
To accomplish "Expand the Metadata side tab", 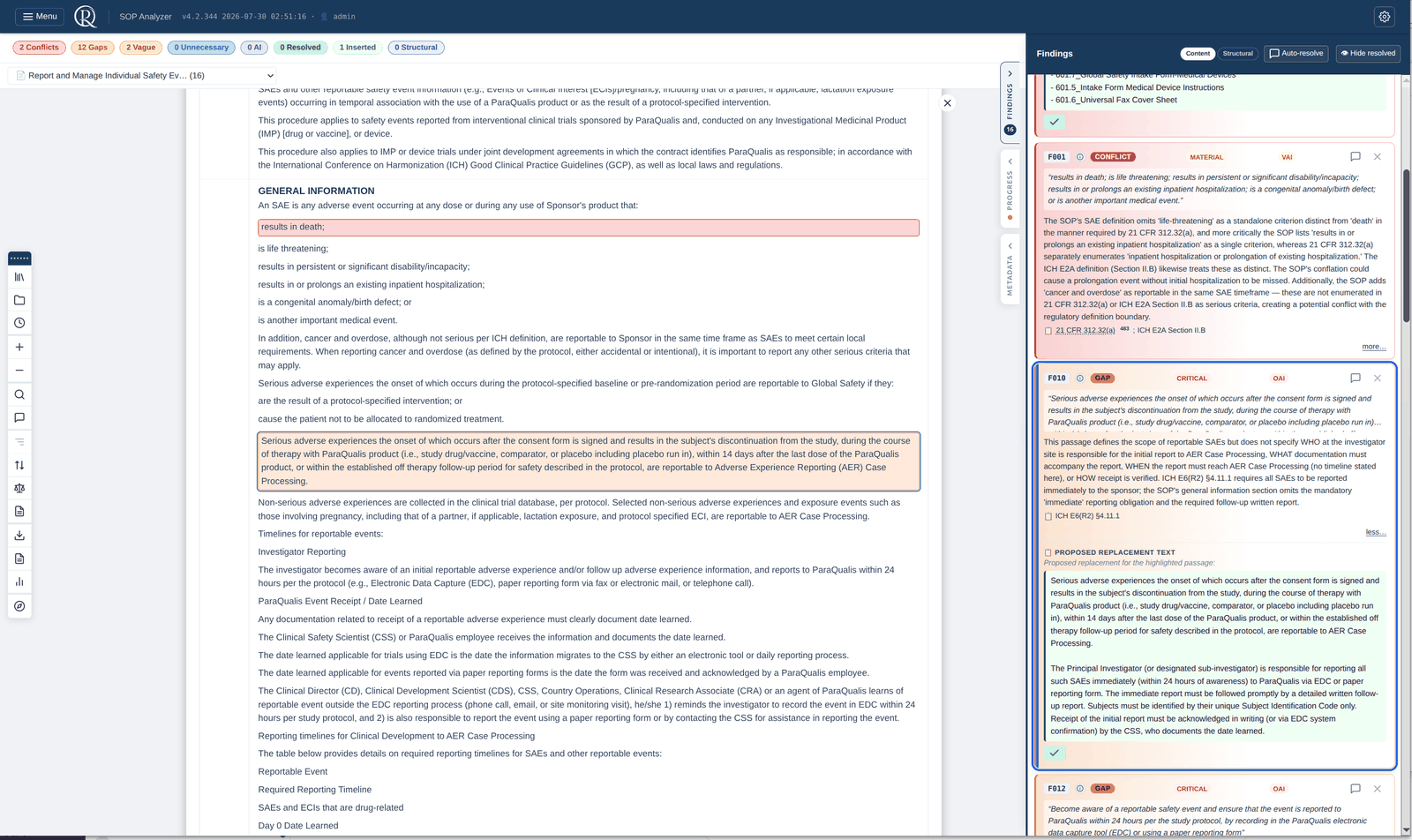I will (x=1010, y=271).
